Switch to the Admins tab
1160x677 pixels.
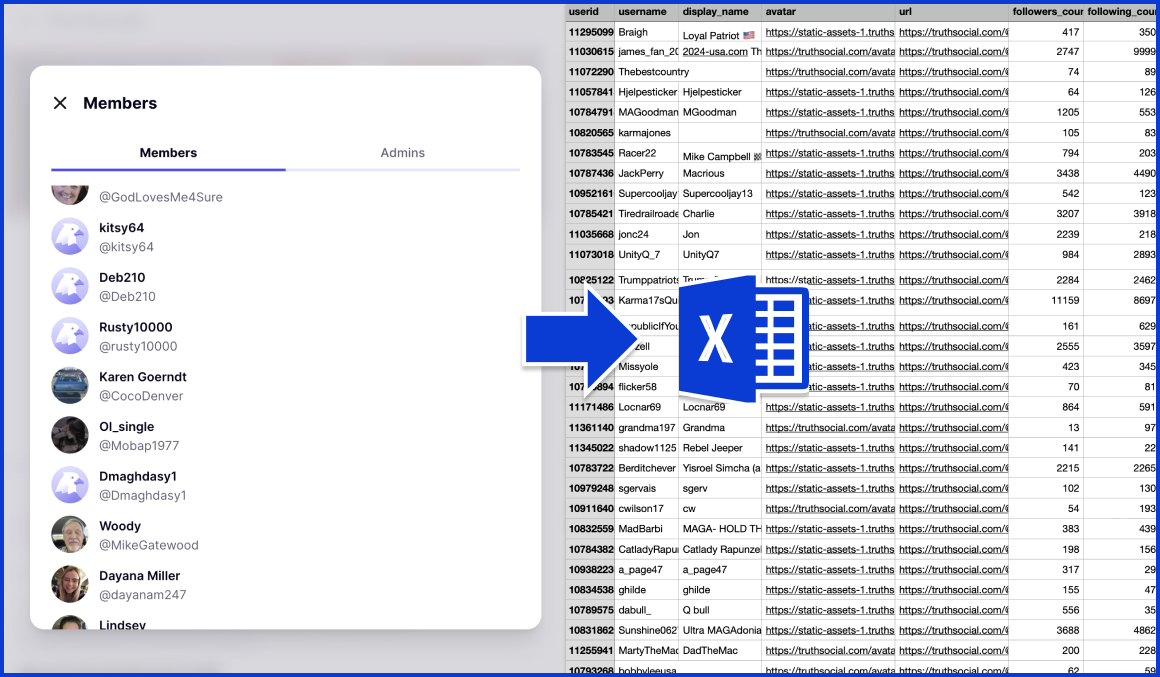click(402, 153)
